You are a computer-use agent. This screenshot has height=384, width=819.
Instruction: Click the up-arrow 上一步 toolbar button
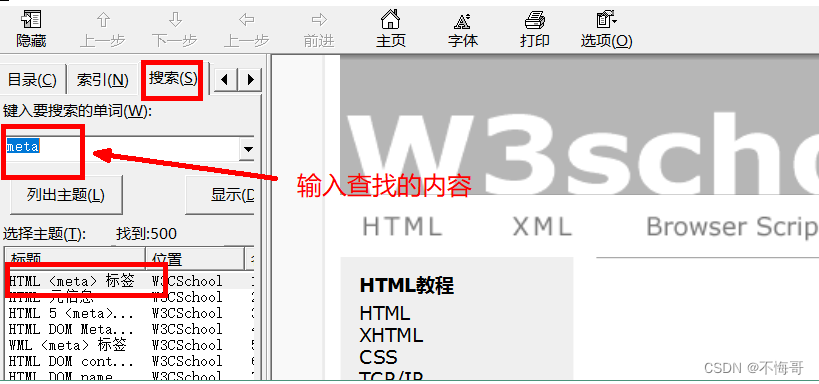102,30
